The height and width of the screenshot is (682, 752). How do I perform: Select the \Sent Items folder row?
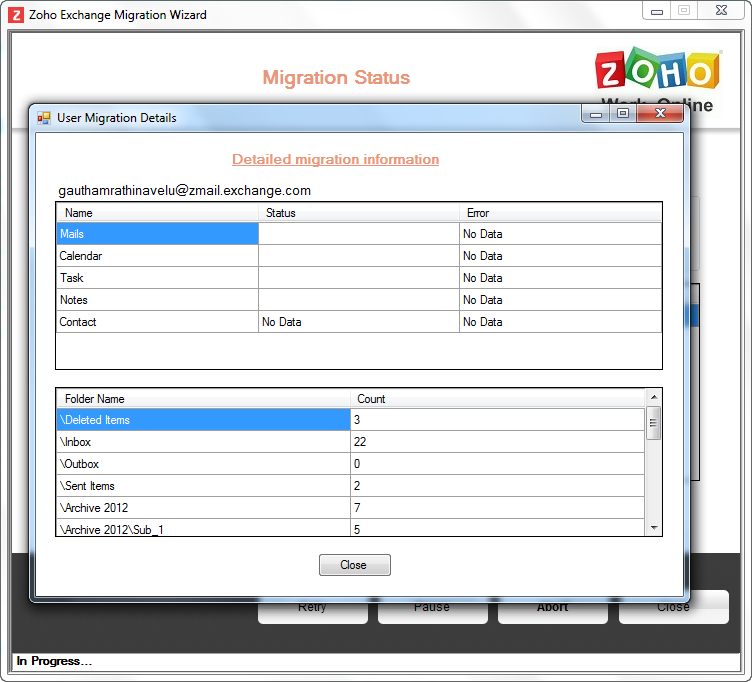point(203,486)
